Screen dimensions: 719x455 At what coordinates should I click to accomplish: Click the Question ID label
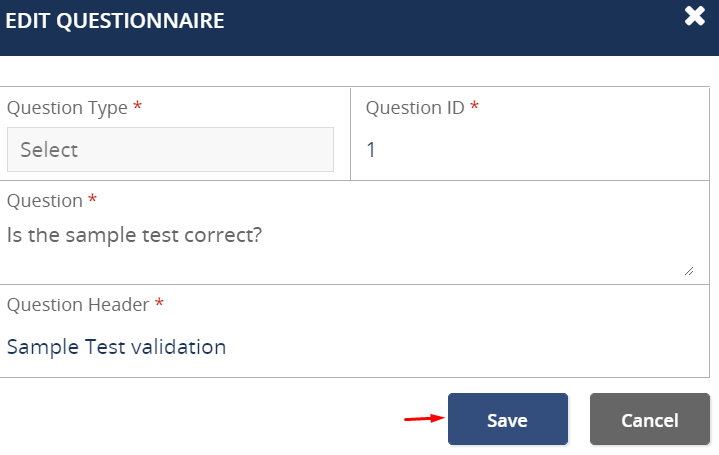click(415, 108)
